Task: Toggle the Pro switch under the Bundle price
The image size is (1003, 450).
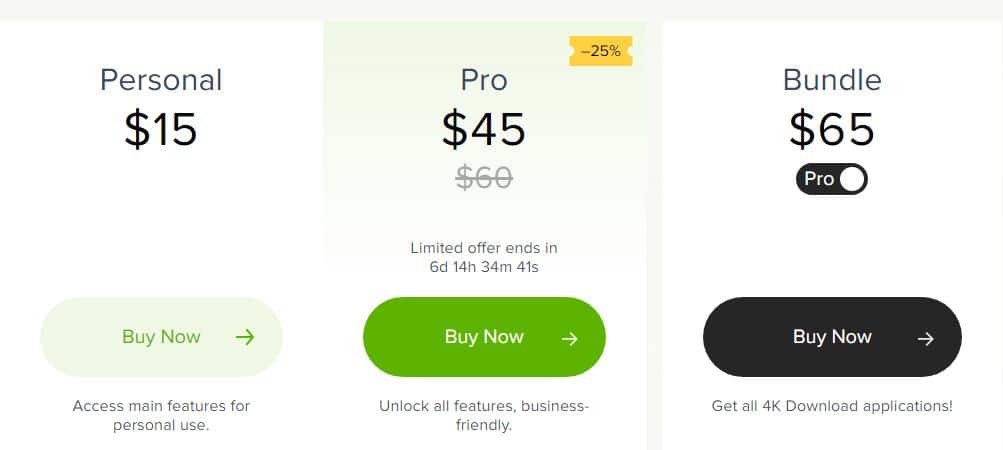Action: [x=832, y=179]
